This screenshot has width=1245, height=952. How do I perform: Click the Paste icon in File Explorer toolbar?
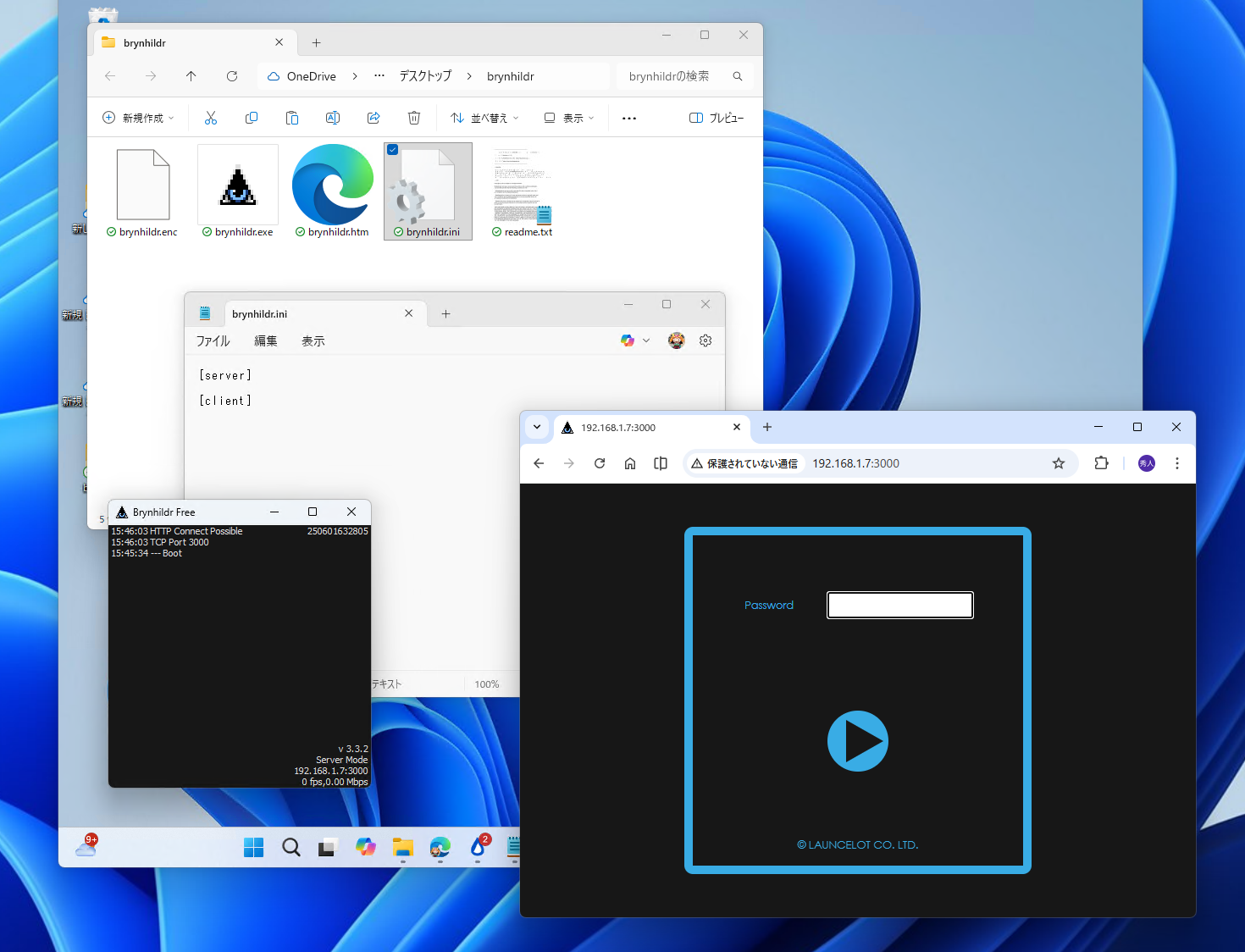[x=292, y=118]
